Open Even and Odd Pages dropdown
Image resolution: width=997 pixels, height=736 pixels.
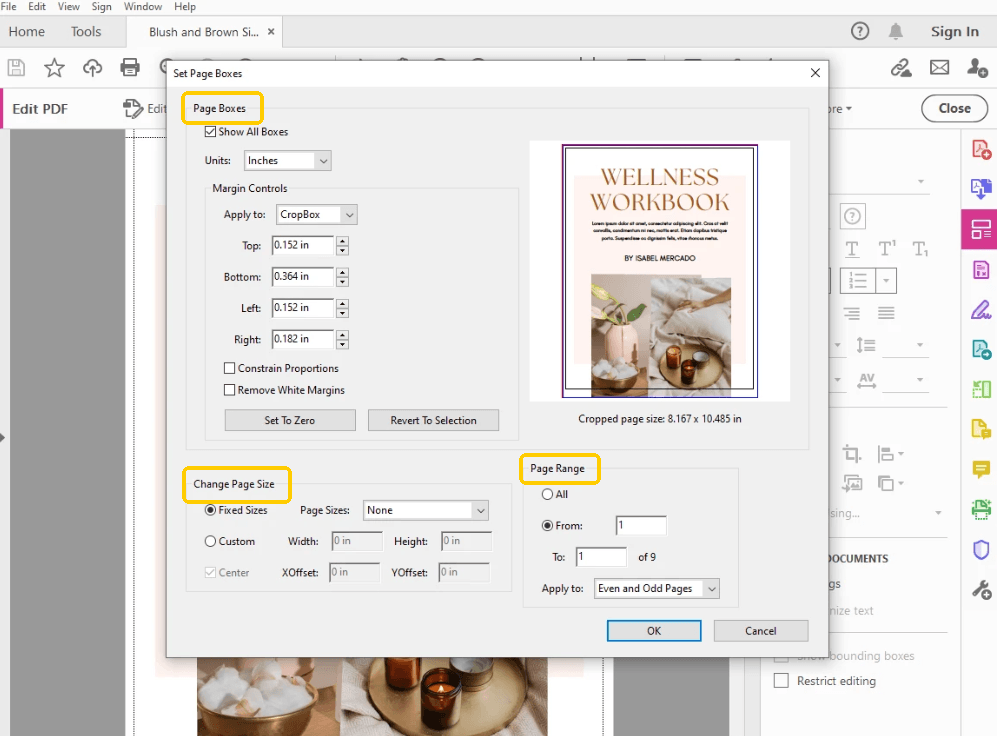point(657,588)
